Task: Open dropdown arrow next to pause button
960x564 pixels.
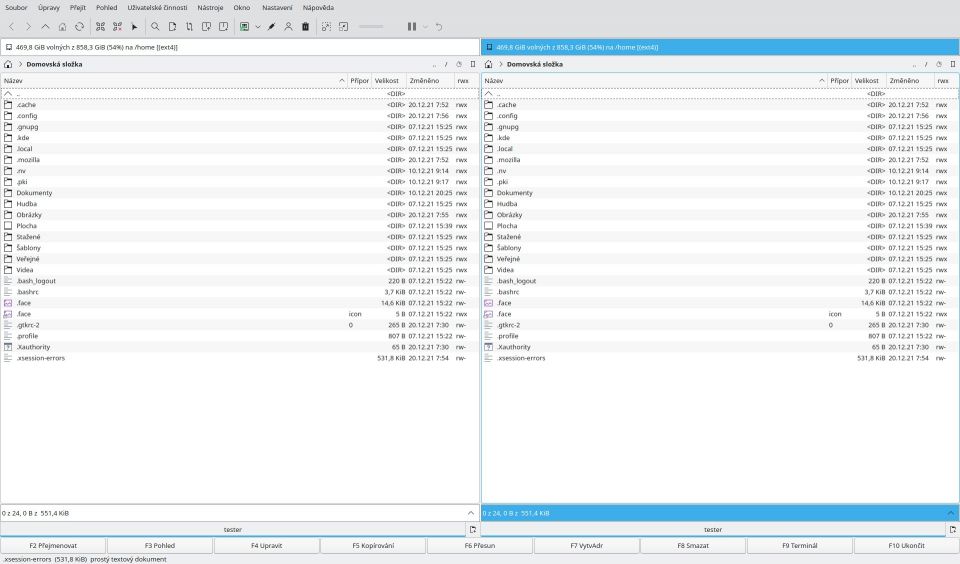Action: 425,27
